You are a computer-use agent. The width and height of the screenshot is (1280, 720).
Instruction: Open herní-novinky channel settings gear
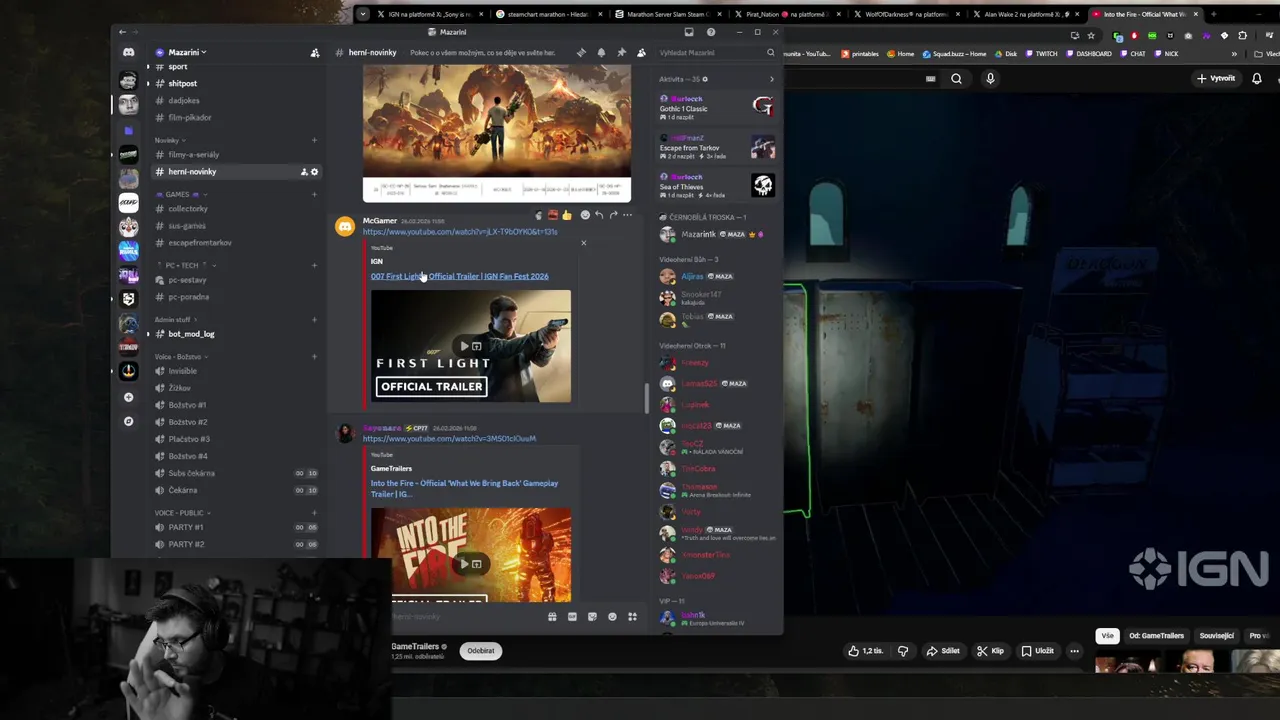coord(314,172)
